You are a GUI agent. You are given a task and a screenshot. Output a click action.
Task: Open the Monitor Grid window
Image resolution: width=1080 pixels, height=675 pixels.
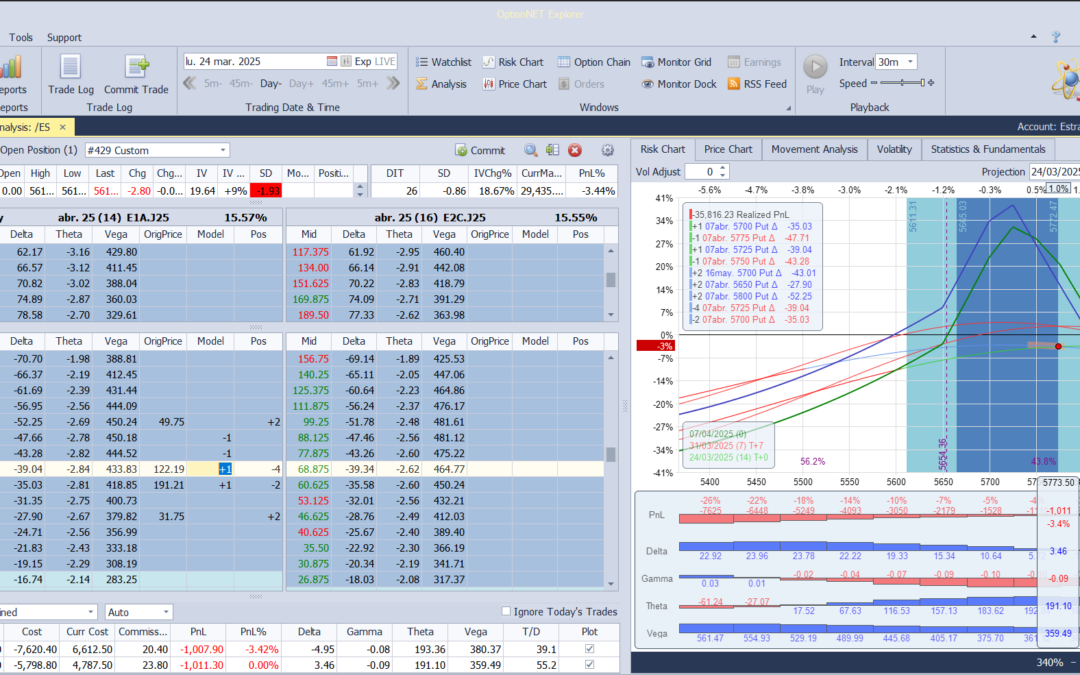point(676,62)
